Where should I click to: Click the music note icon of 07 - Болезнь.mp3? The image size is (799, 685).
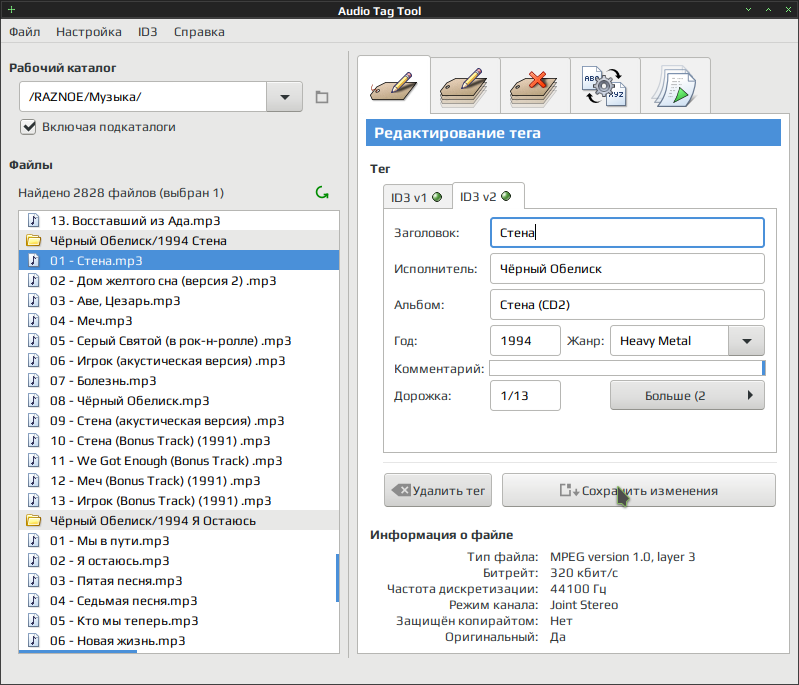(34, 381)
